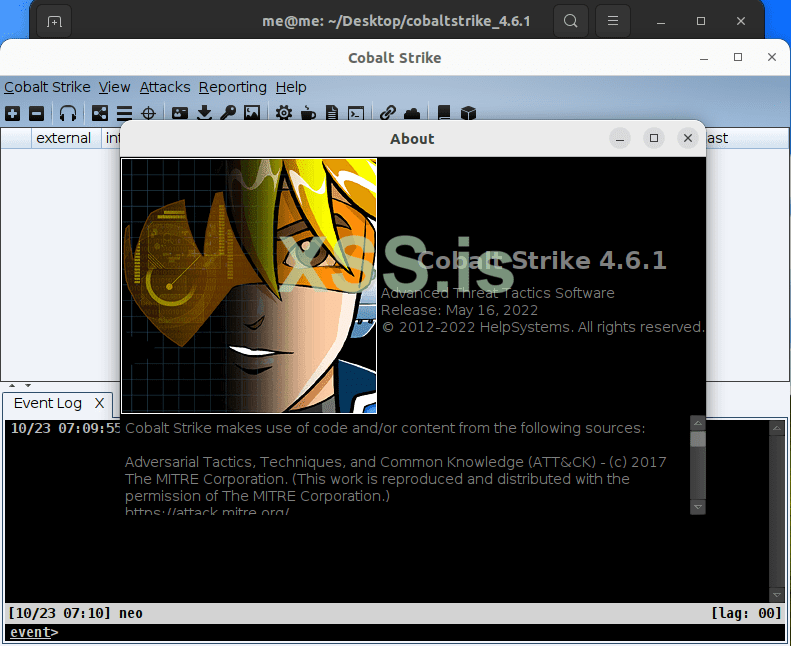Screen dimensions: 791x646
Task: Click the HelpSystems copyright line
Action: 542,327
